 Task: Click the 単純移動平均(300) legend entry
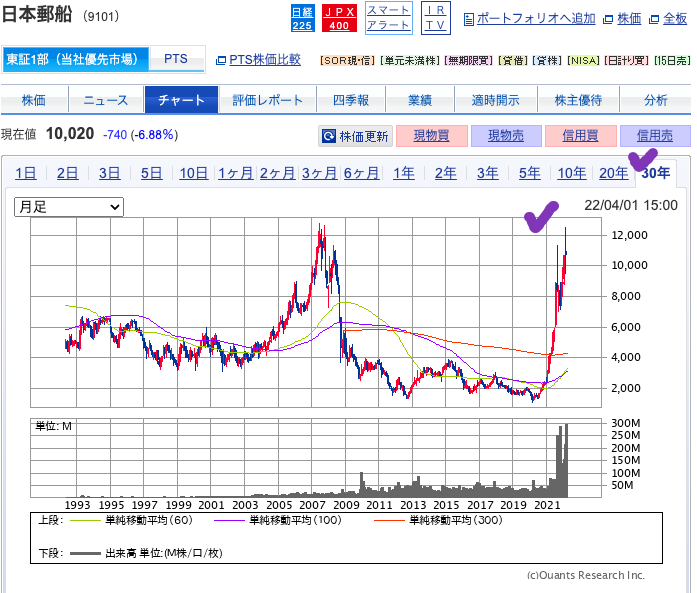(x=438, y=520)
